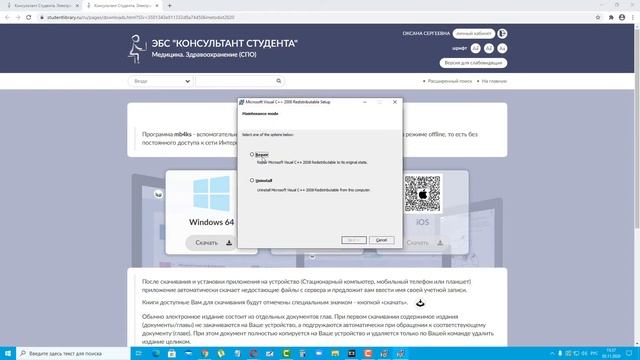Open Google Chrome from the taskbar
640x360 pixels.
[x=204, y=353]
